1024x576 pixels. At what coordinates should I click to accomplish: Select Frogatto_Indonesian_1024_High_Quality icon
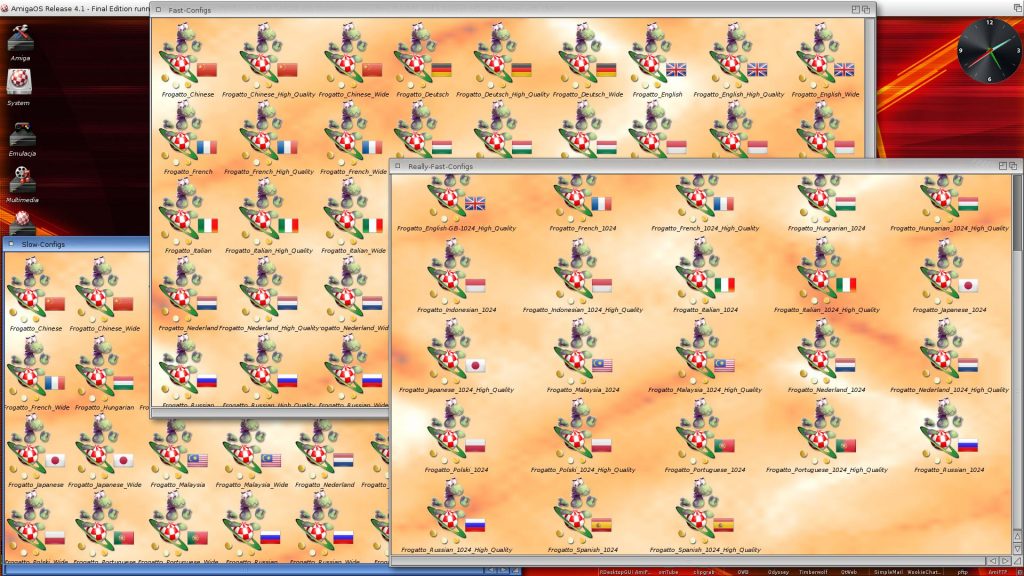pyautogui.click(x=583, y=276)
